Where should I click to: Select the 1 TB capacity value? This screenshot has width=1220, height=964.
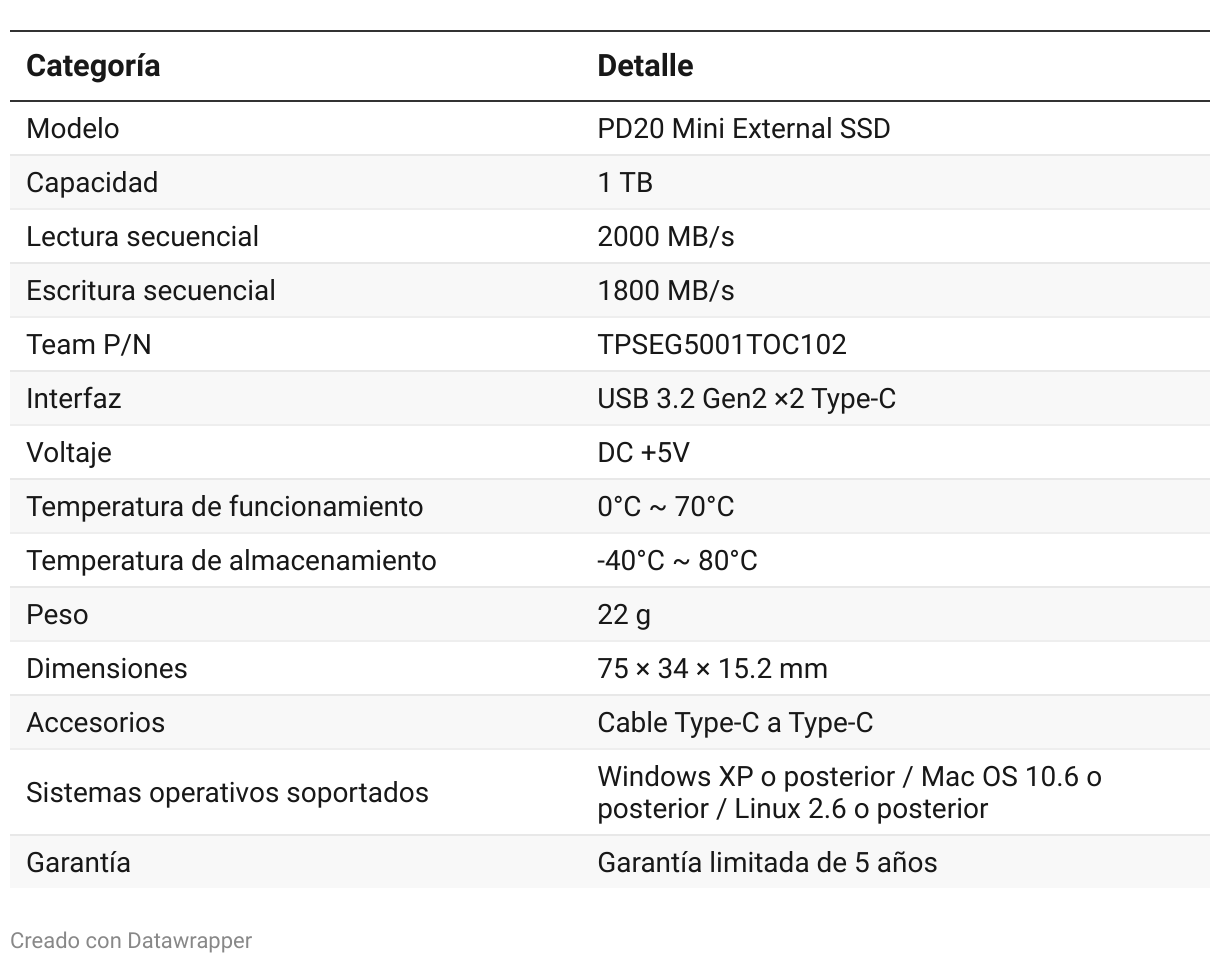coord(625,183)
